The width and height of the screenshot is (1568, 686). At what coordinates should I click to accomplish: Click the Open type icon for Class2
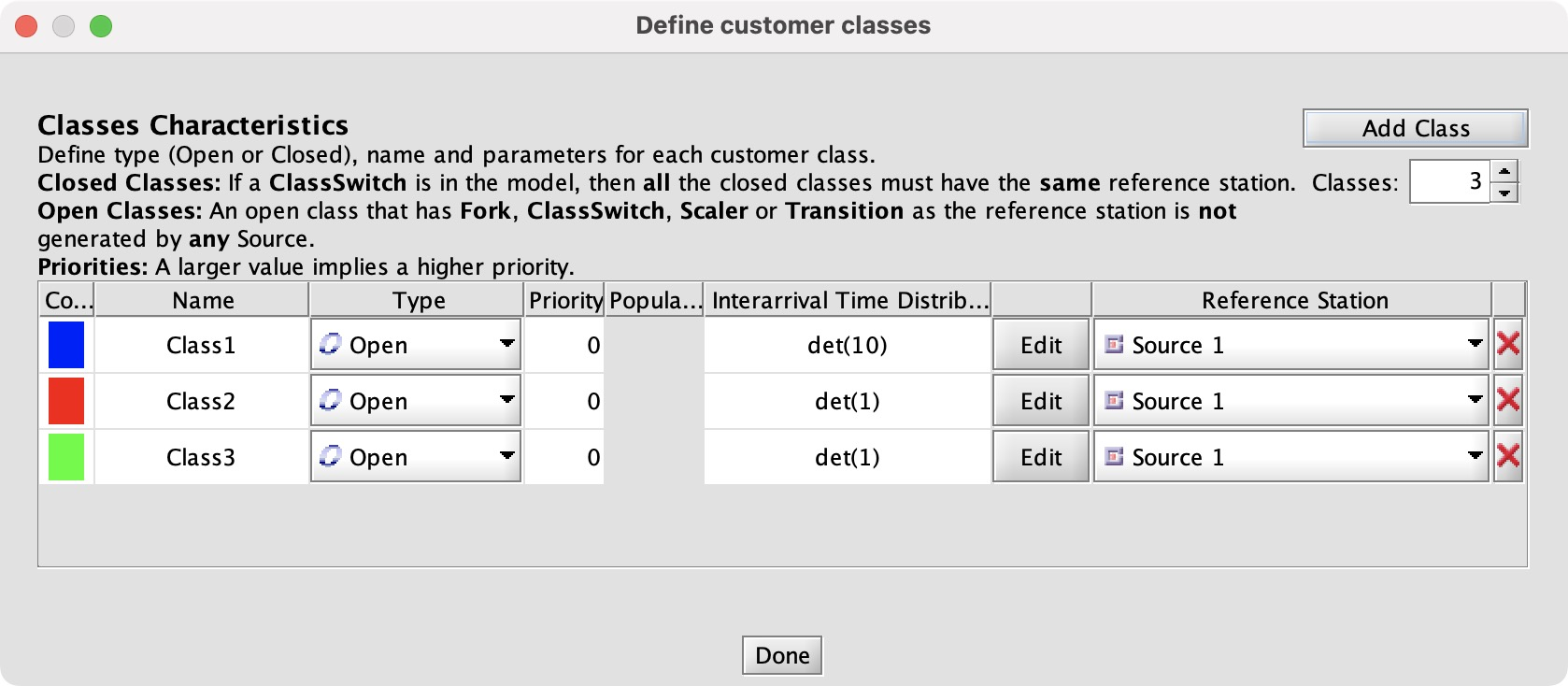click(330, 400)
